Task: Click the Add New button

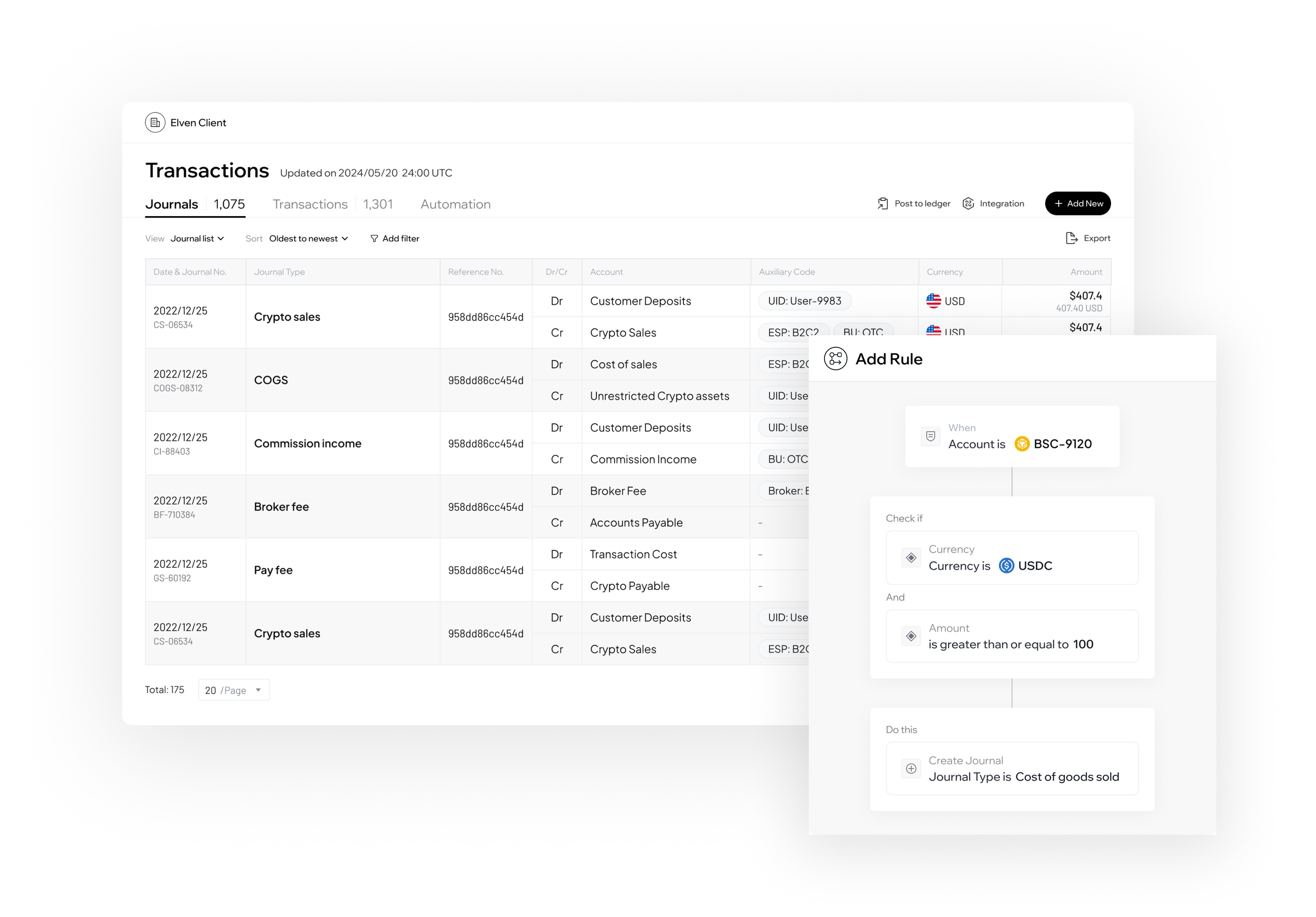Action: tap(1078, 203)
